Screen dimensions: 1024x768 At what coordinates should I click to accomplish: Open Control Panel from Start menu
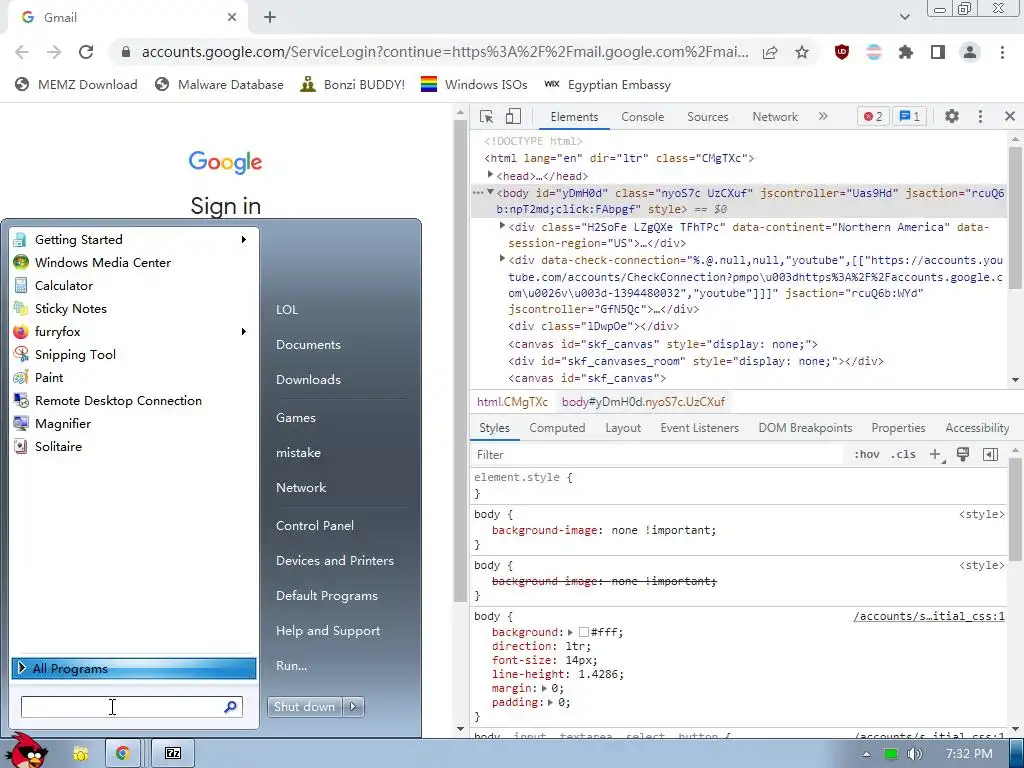pos(315,526)
